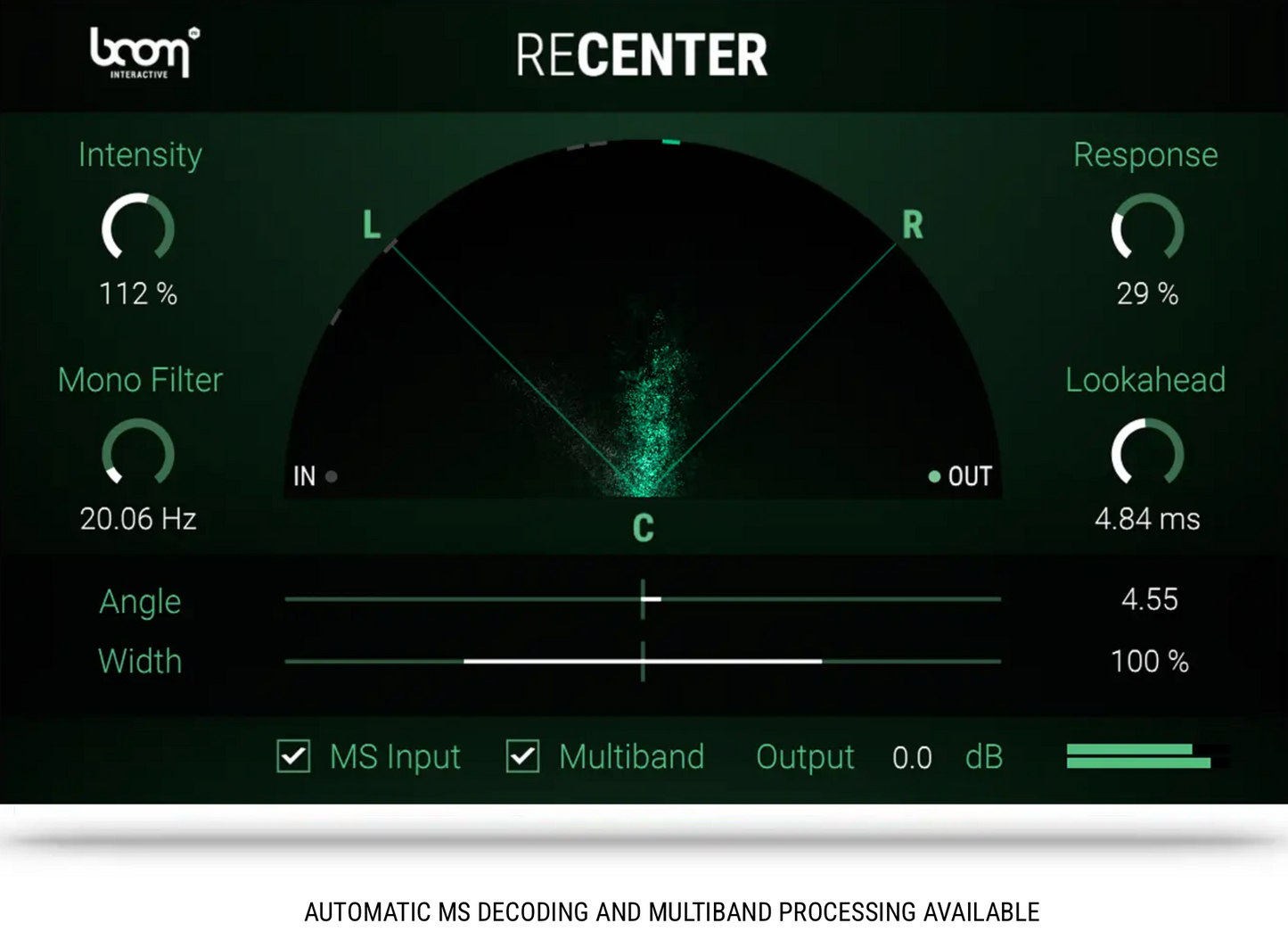Click the OUT signal indicator
The image size is (1288, 948).
click(934, 476)
